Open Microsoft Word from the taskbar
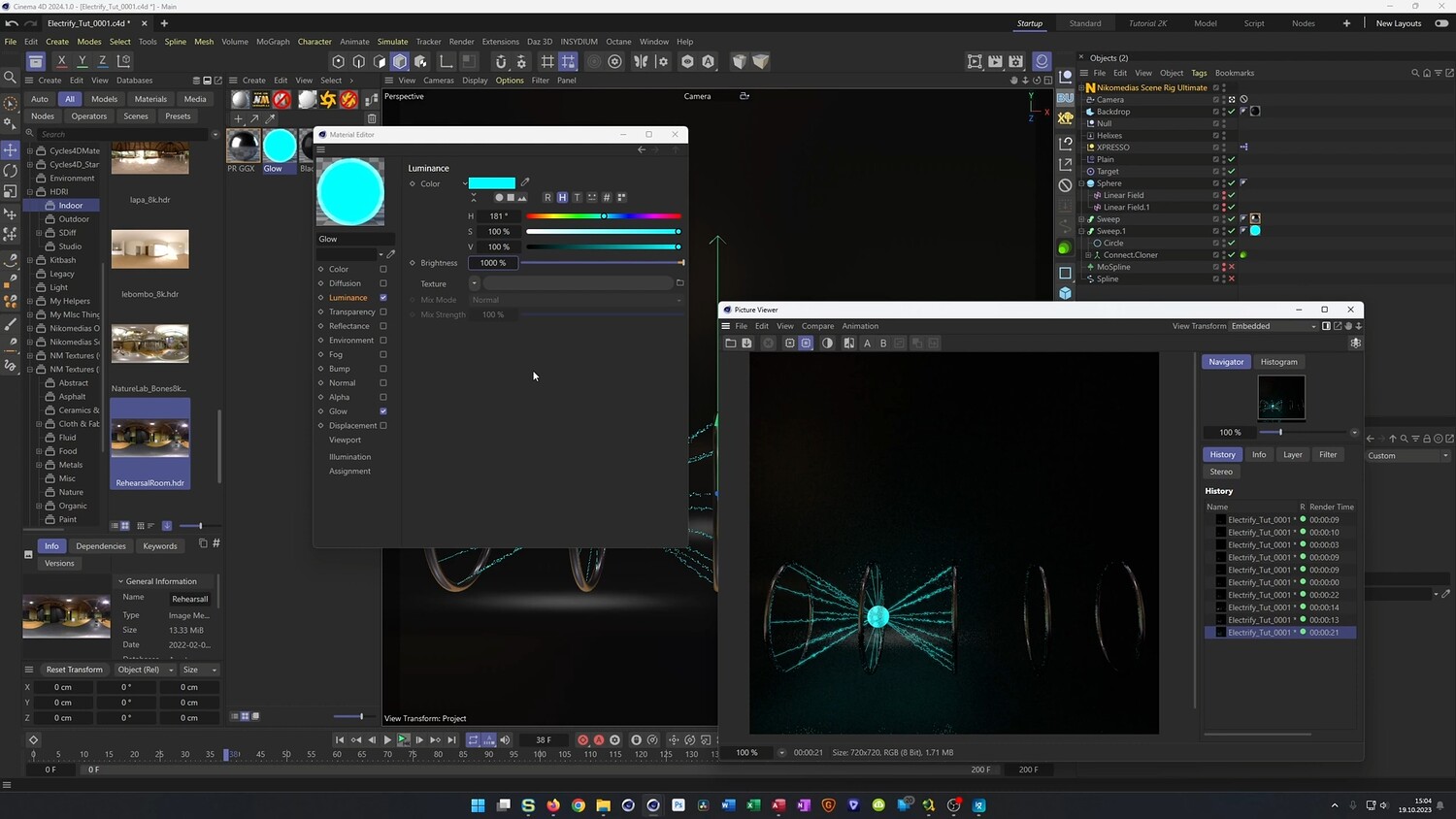This screenshot has height=819, width=1456. pos(728,804)
